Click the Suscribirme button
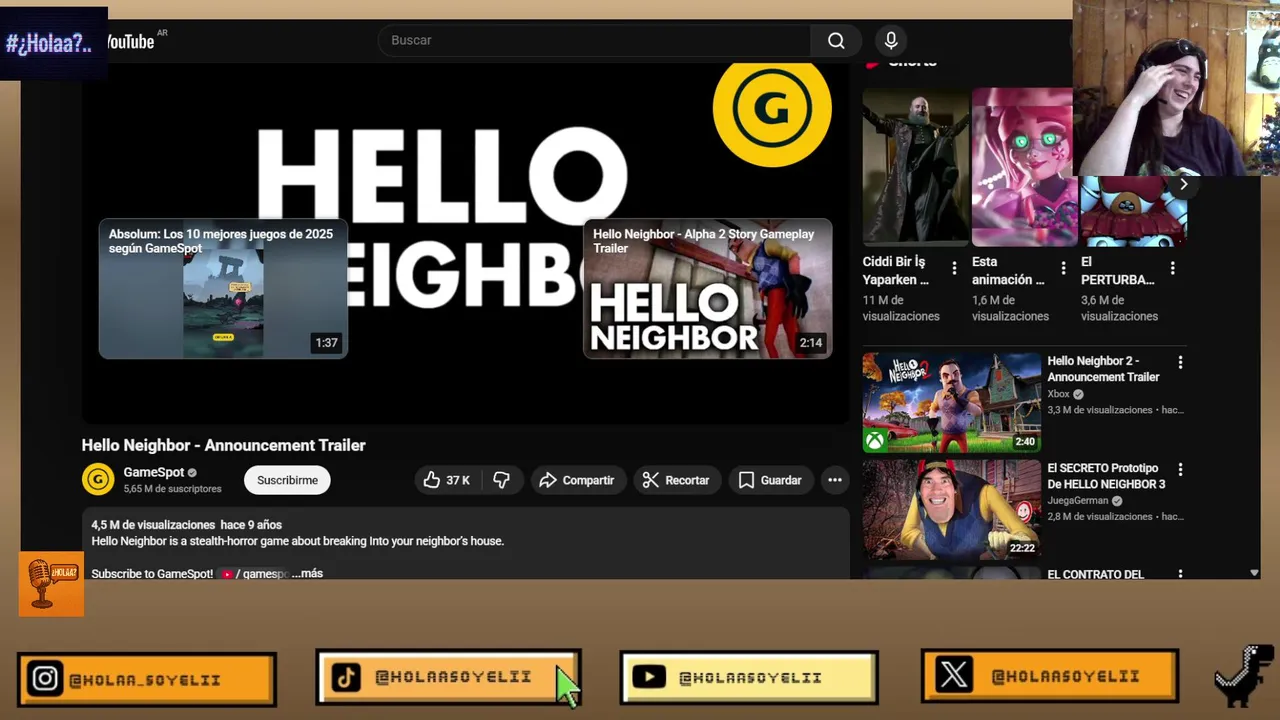This screenshot has width=1280, height=720. click(287, 480)
